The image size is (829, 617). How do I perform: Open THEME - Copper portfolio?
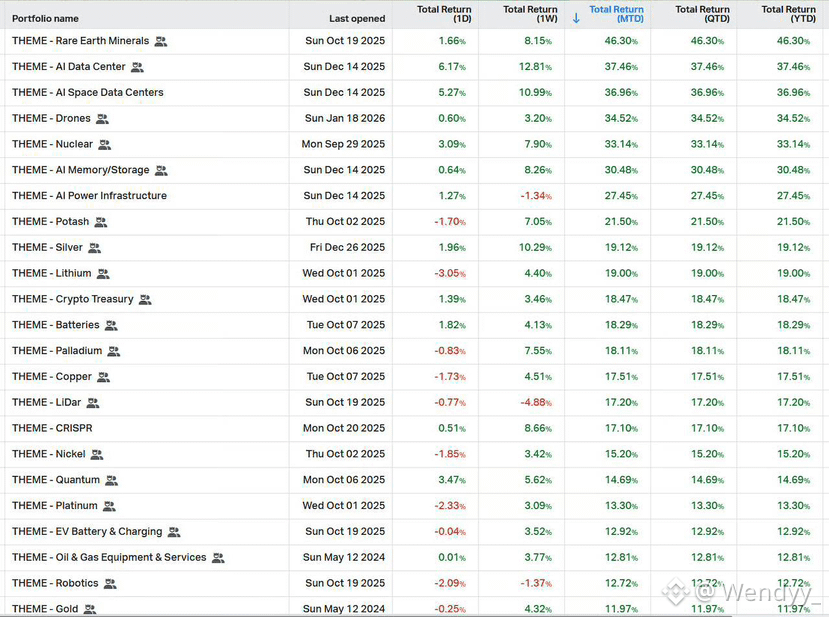pyautogui.click(x=52, y=377)
